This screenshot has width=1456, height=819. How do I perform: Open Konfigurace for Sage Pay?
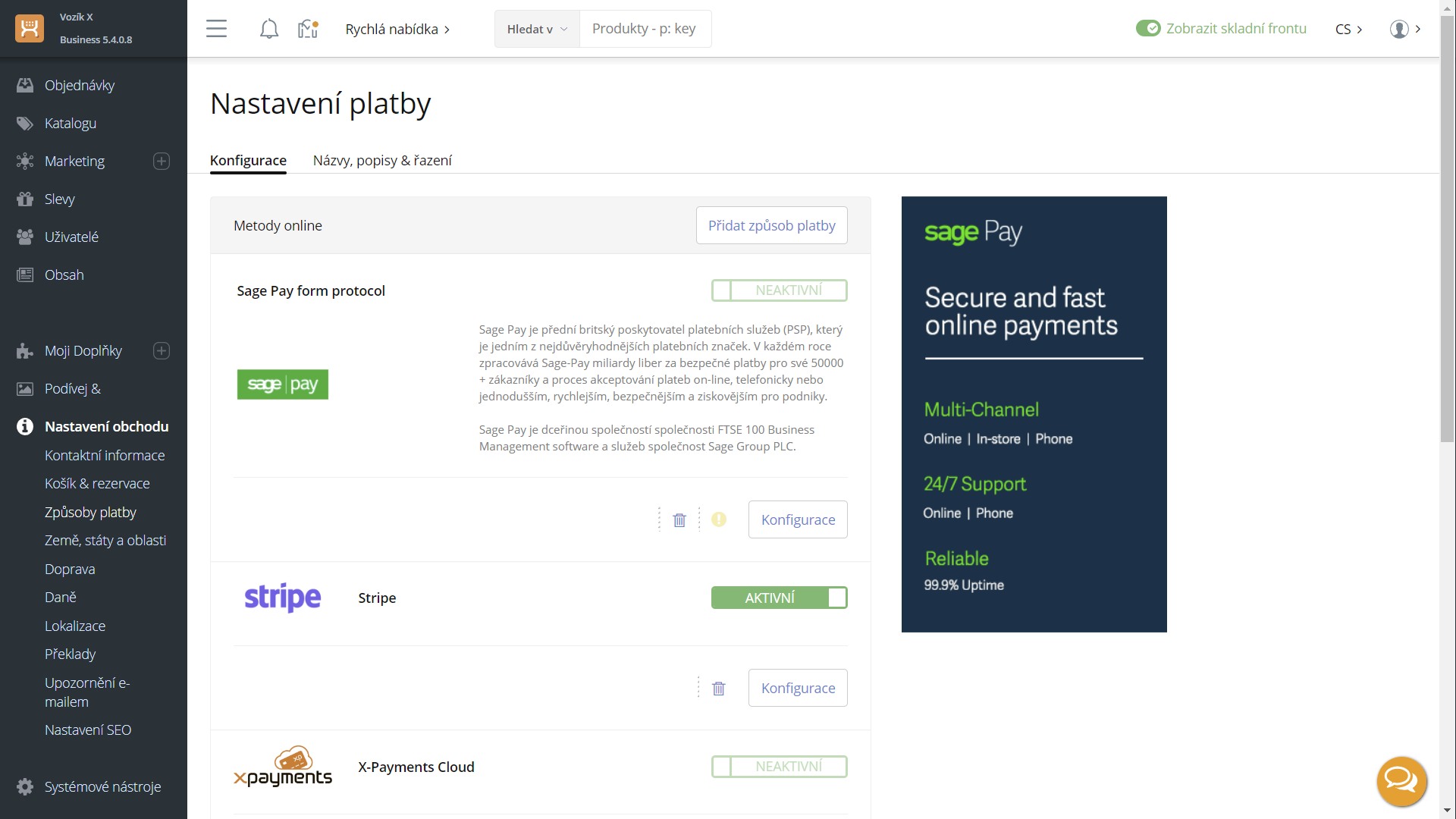click(798, 519)
